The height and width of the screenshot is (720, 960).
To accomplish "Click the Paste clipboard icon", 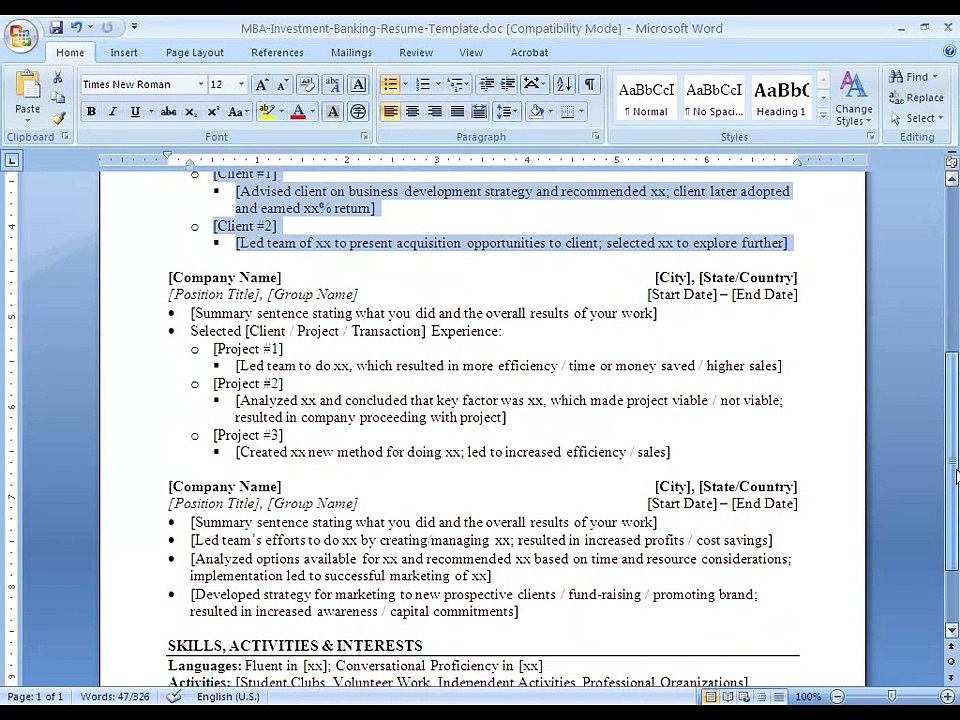I will pyautogui.click(x=27, y=86).
